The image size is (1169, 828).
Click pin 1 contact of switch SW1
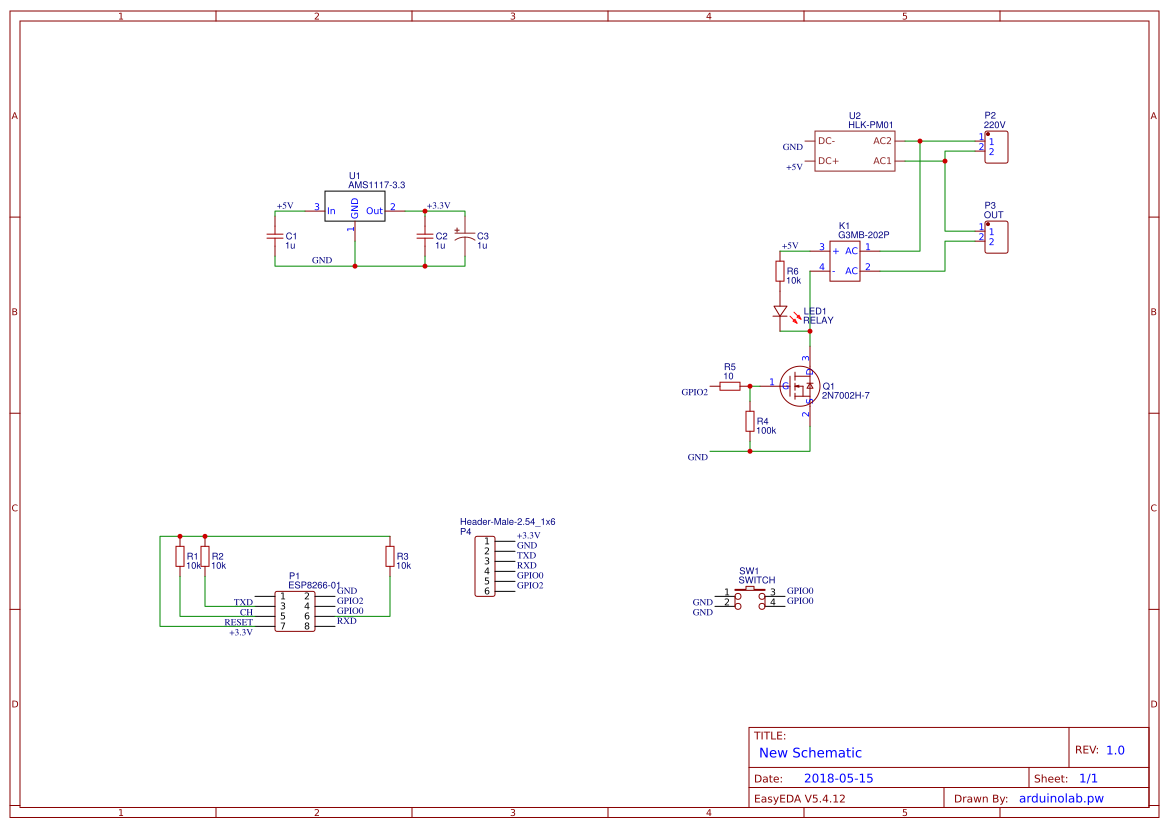(x=738, y=596)
